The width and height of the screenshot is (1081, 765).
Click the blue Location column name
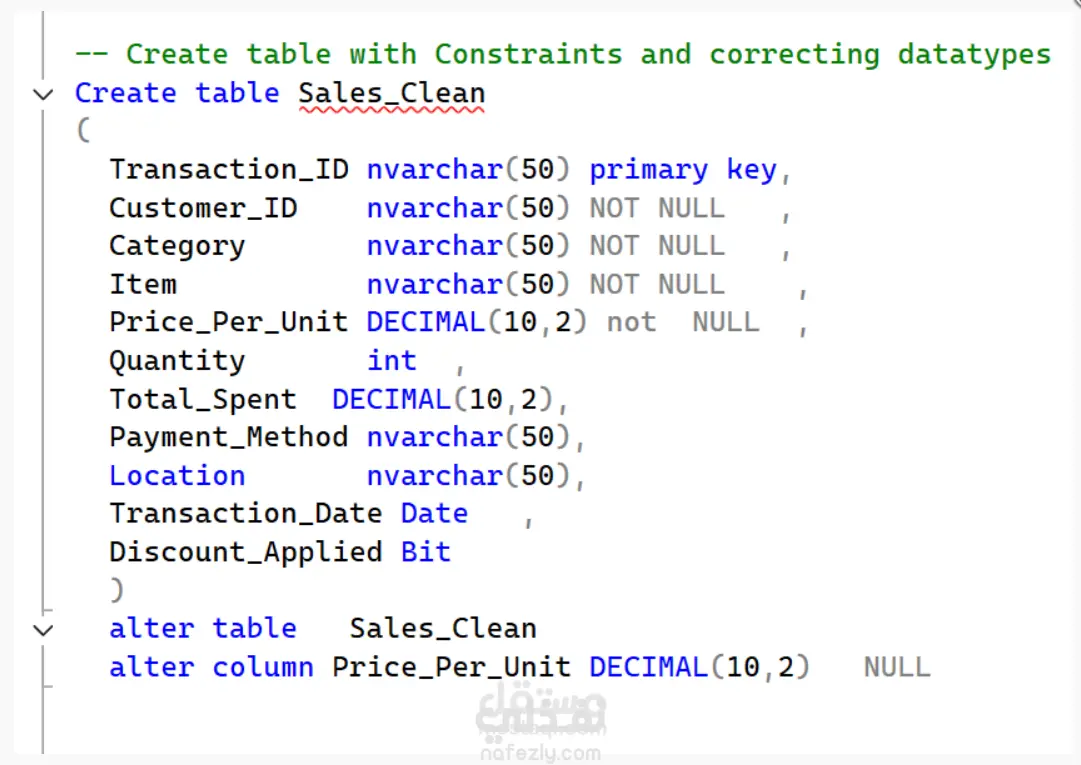[177, 476]
